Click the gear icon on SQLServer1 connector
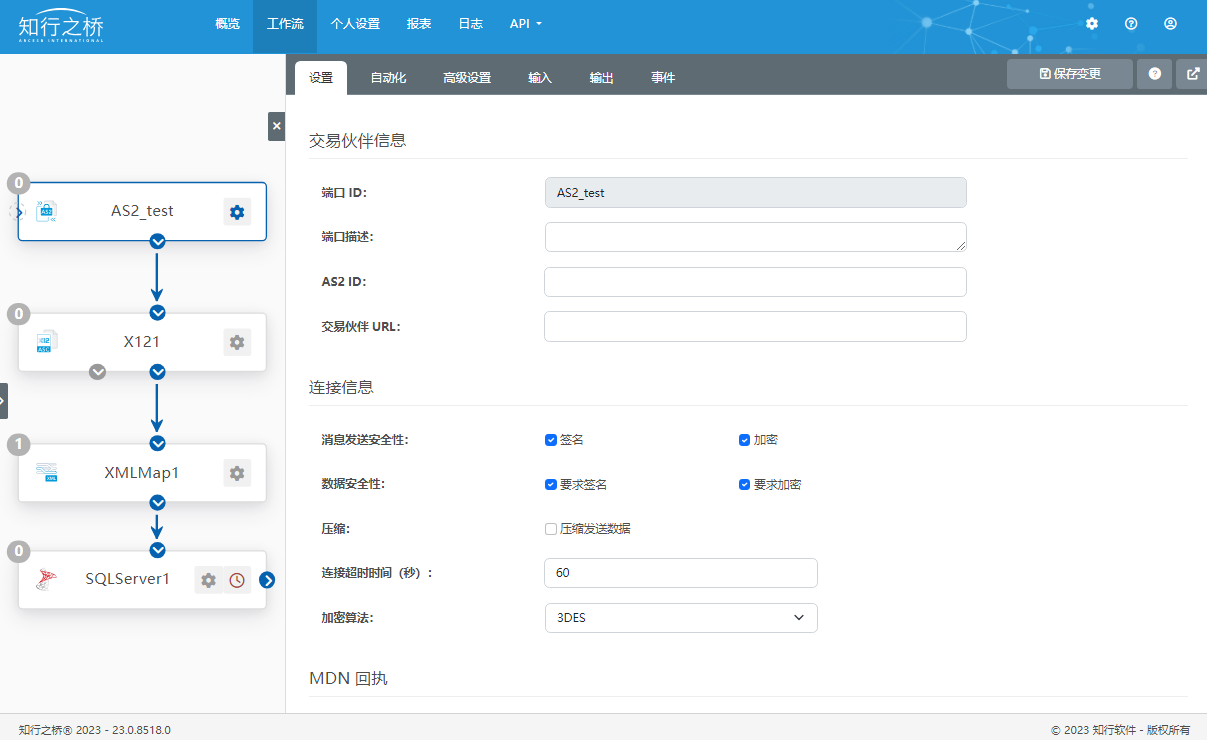1207x740 pixels. click(208, 580)
